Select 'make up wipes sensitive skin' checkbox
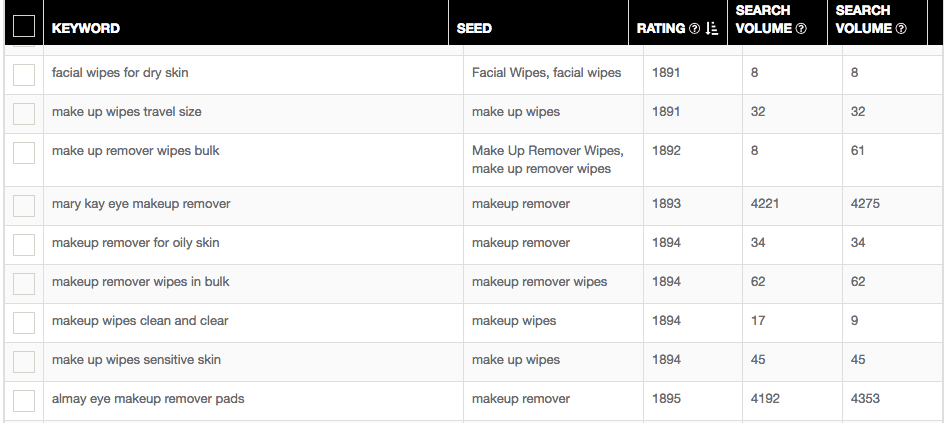 coord(24,362)
